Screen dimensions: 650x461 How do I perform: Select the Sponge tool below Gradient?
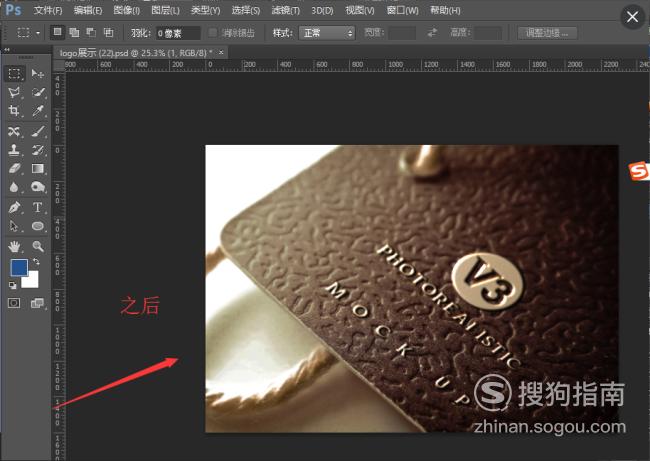coord(38,187)
